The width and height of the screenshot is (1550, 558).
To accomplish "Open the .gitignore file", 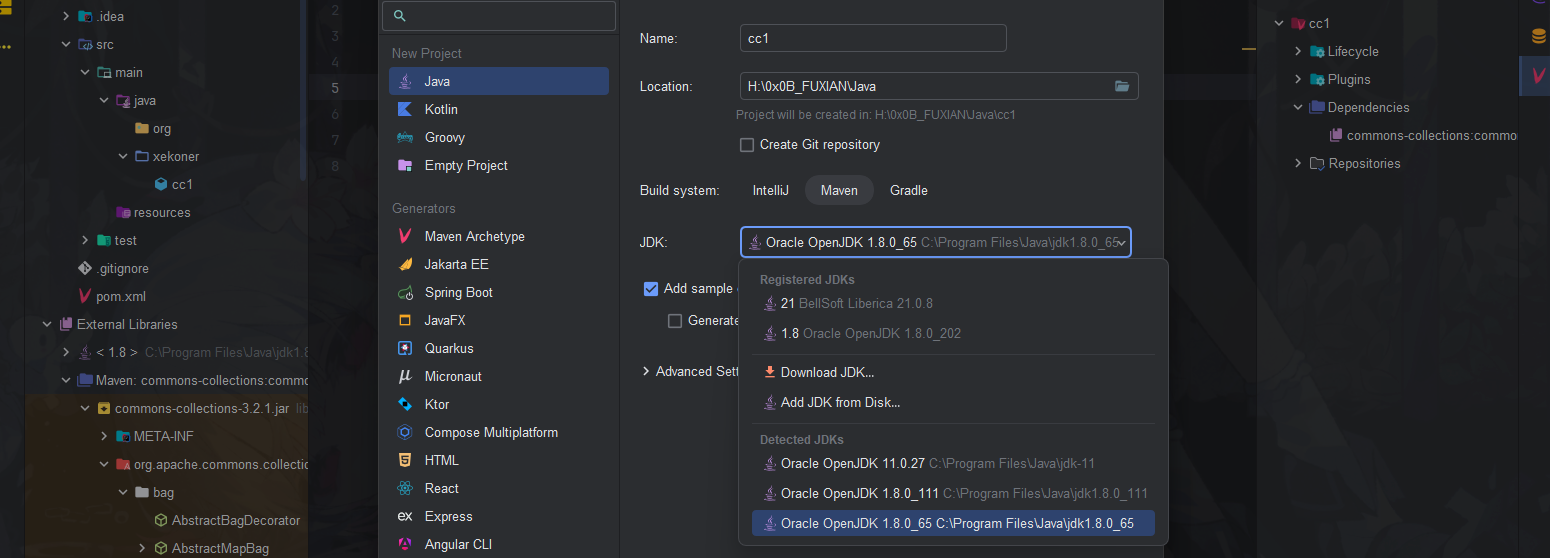I will coord(114,269).
